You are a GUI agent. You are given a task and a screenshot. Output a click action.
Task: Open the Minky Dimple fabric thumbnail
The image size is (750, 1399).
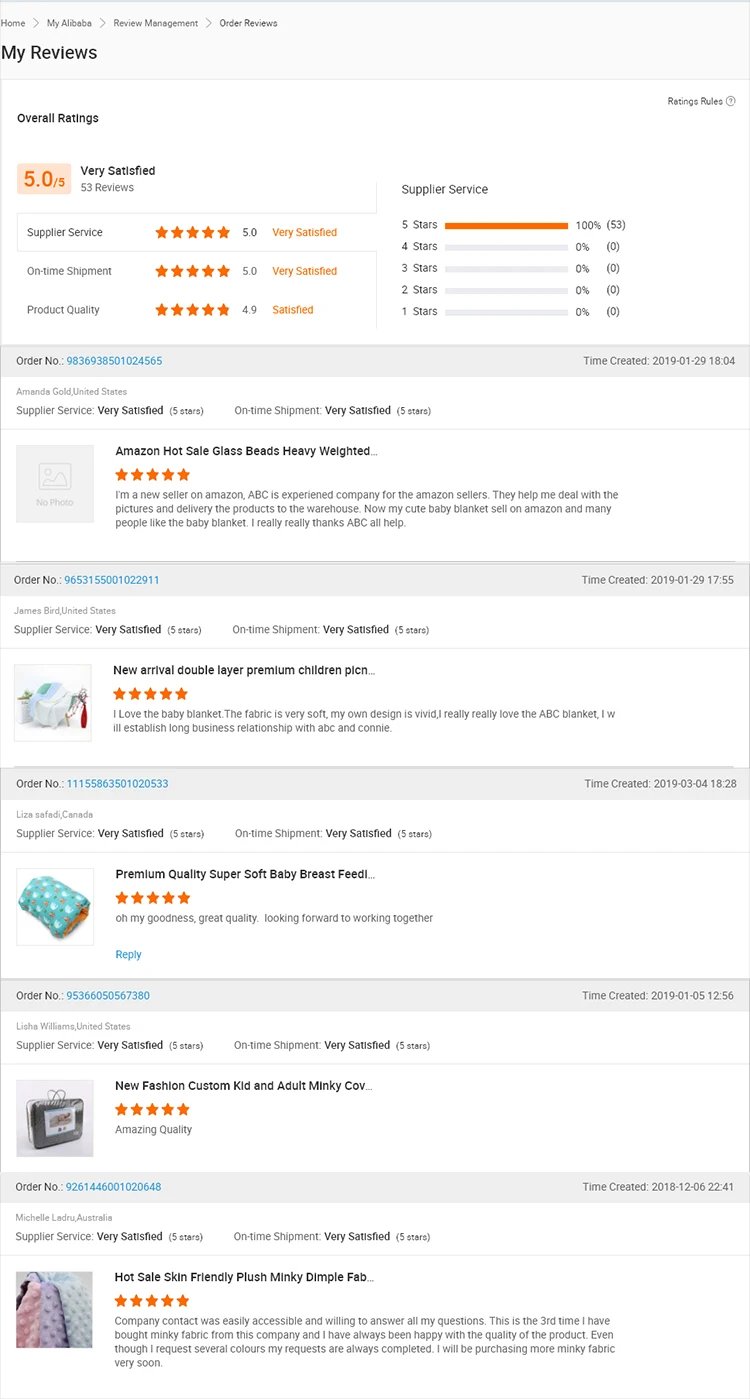(55, 1309)
